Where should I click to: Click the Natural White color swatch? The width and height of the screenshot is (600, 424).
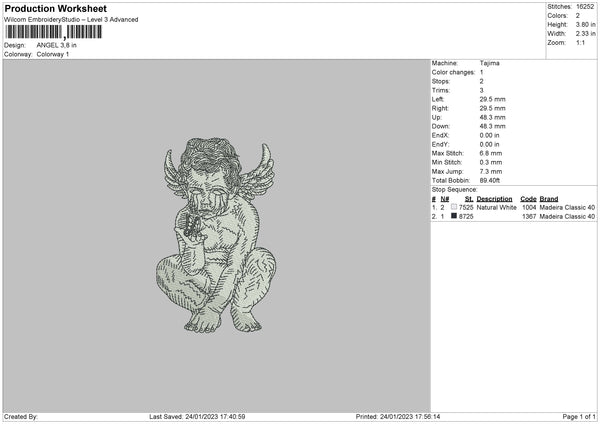click(454, 207)
